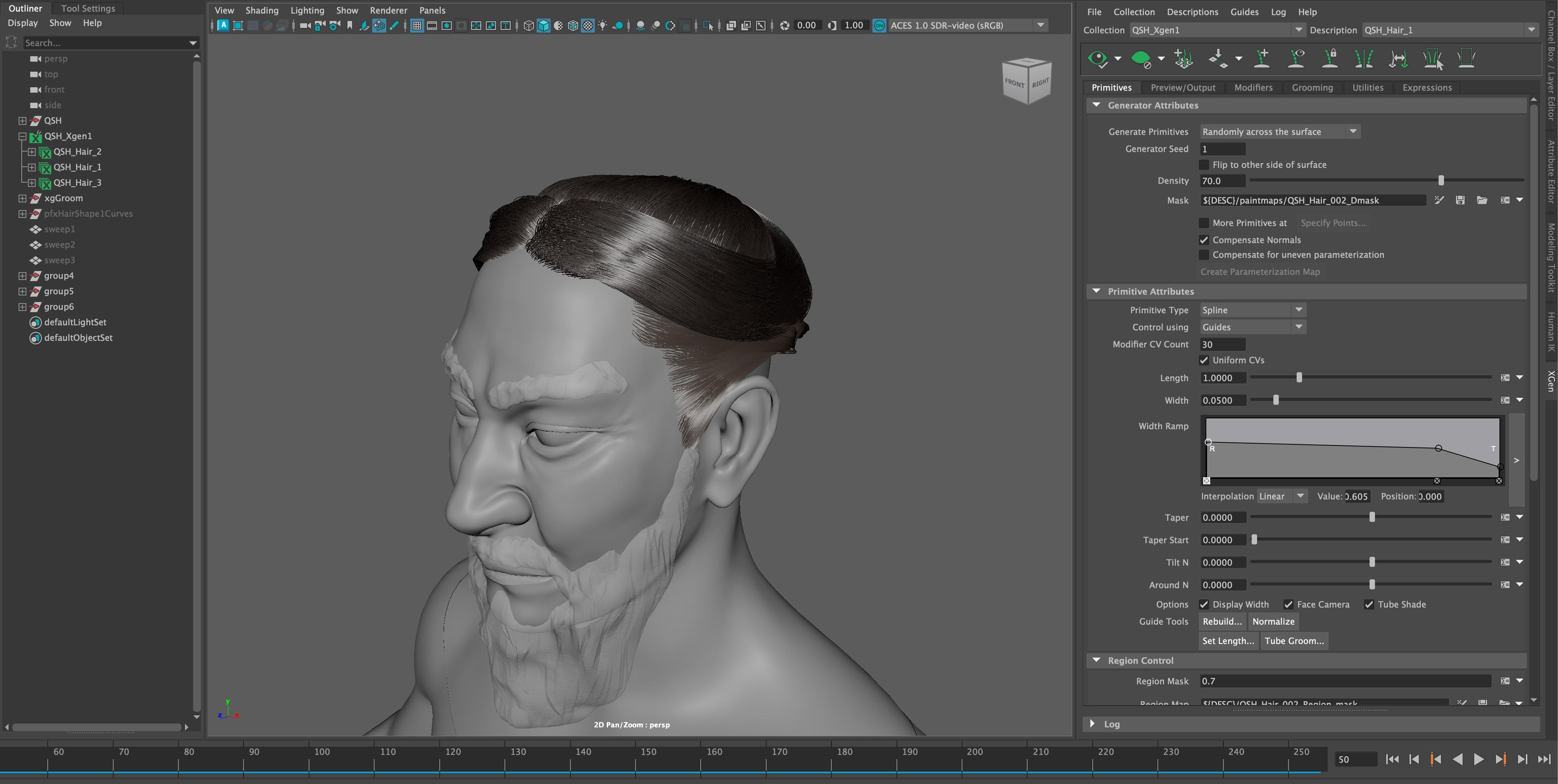The image size is (1558, 784).
Task: Click the save mask file icon
Action: pyautogui.click(x=1460, y=200)
